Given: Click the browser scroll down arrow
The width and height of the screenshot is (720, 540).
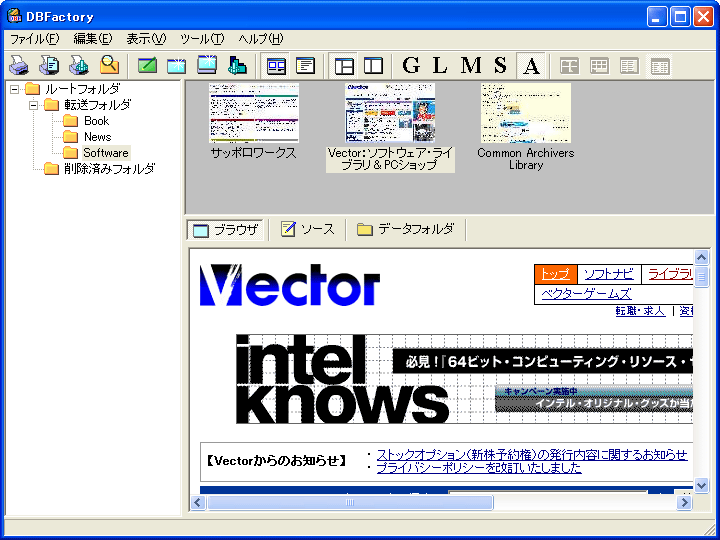Looking at the screenshot, I should (x=701, y=485).
